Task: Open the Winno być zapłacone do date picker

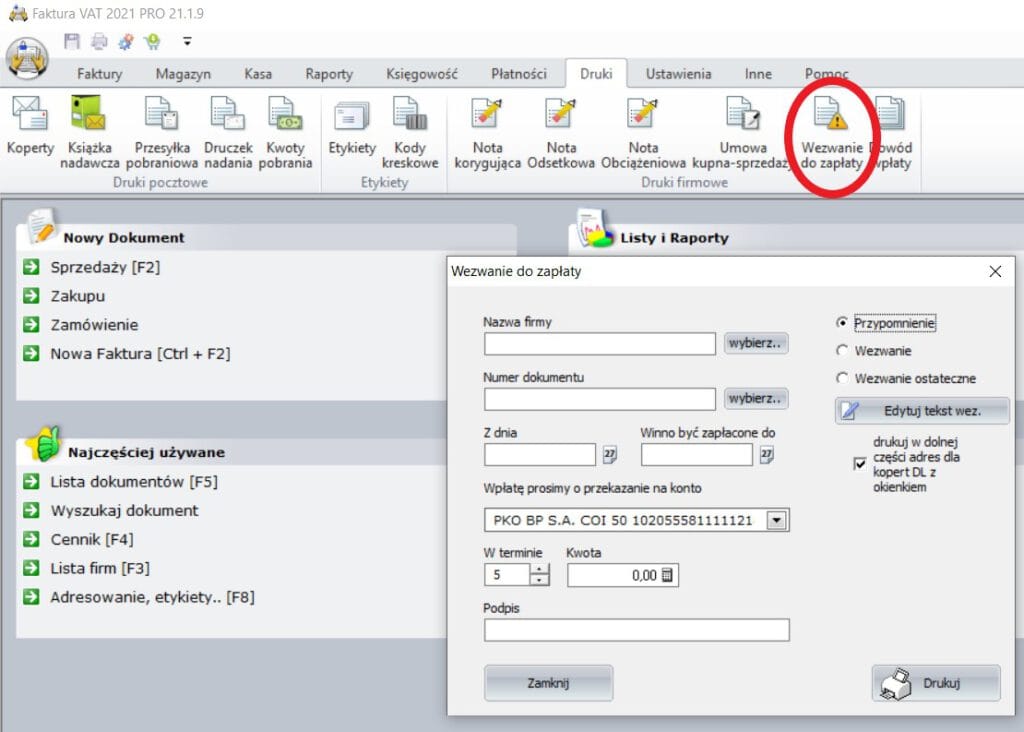Action: pyautogui.click(x=767, y=455)
